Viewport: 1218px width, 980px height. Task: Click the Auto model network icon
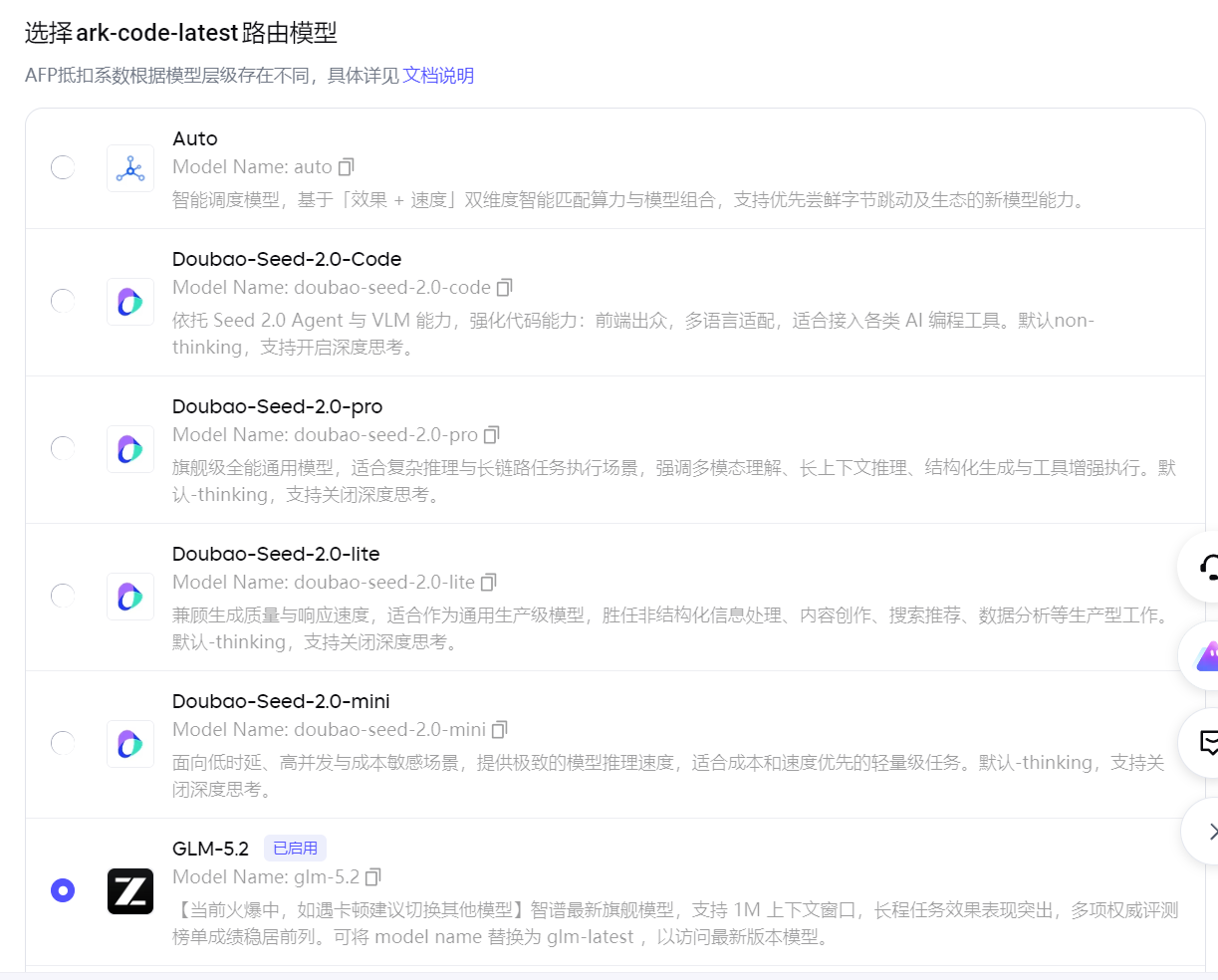point(130,168)
